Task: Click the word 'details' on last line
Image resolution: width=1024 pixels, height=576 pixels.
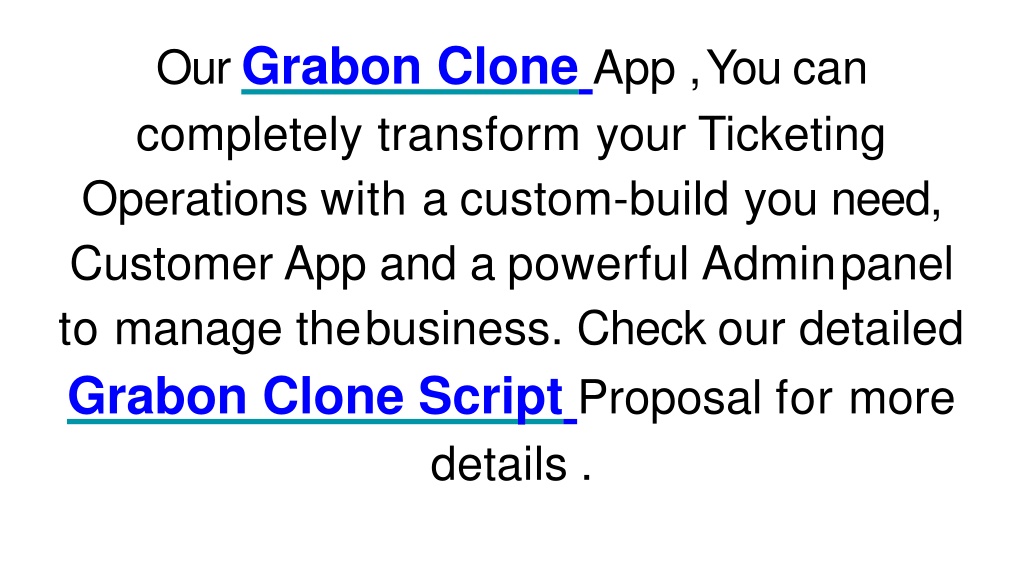Action: coord(498,464)
